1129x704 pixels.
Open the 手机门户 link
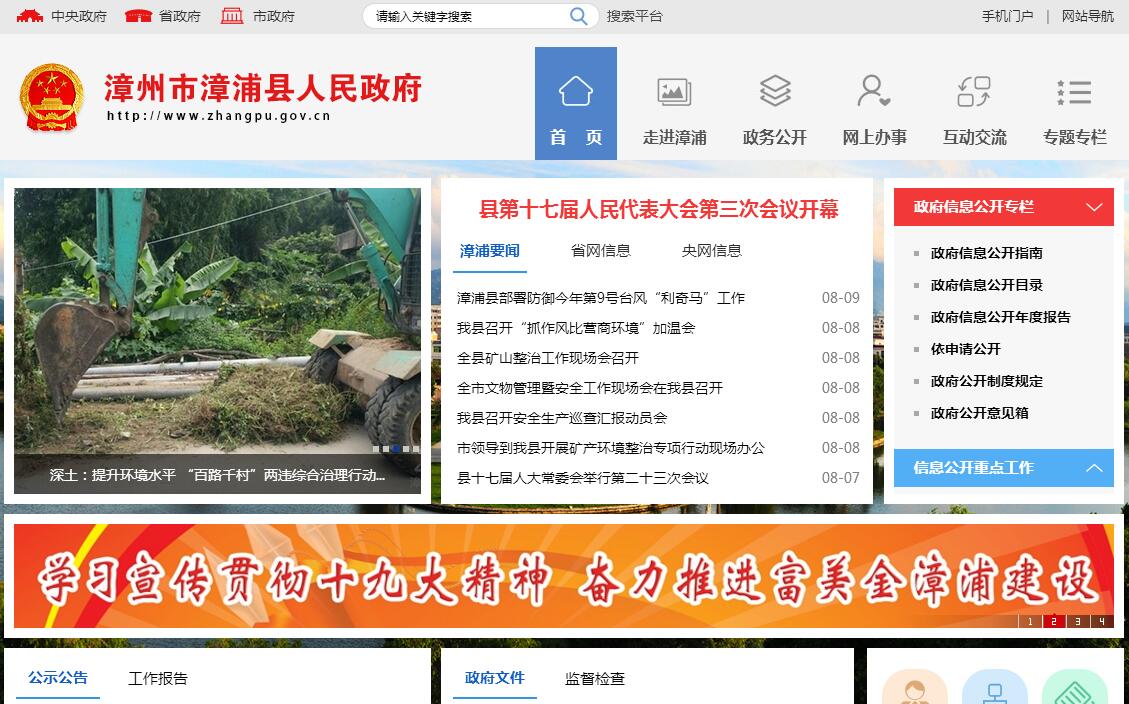[1007, 16]
